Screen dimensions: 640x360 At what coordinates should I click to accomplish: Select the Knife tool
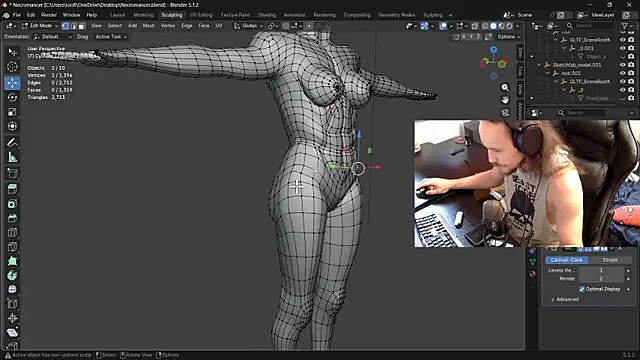[12, 246]
